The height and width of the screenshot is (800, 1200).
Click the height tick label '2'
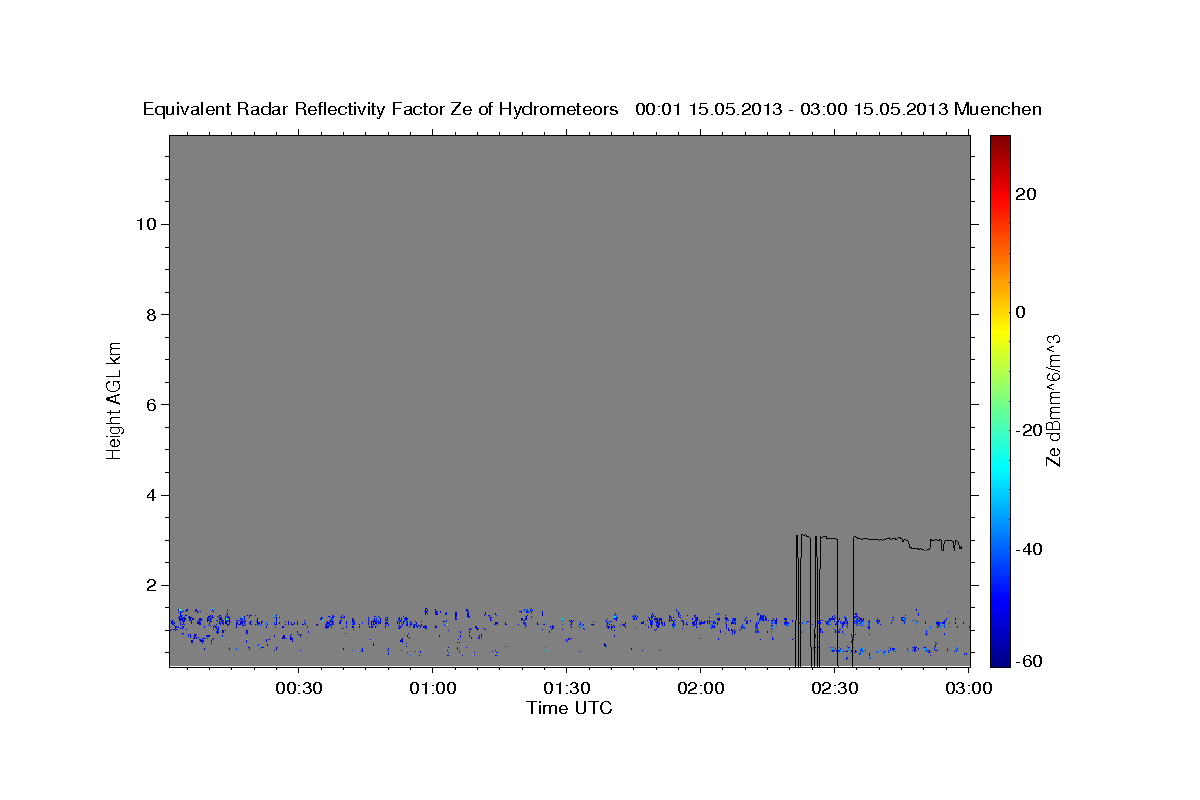(x=149, y=585)
